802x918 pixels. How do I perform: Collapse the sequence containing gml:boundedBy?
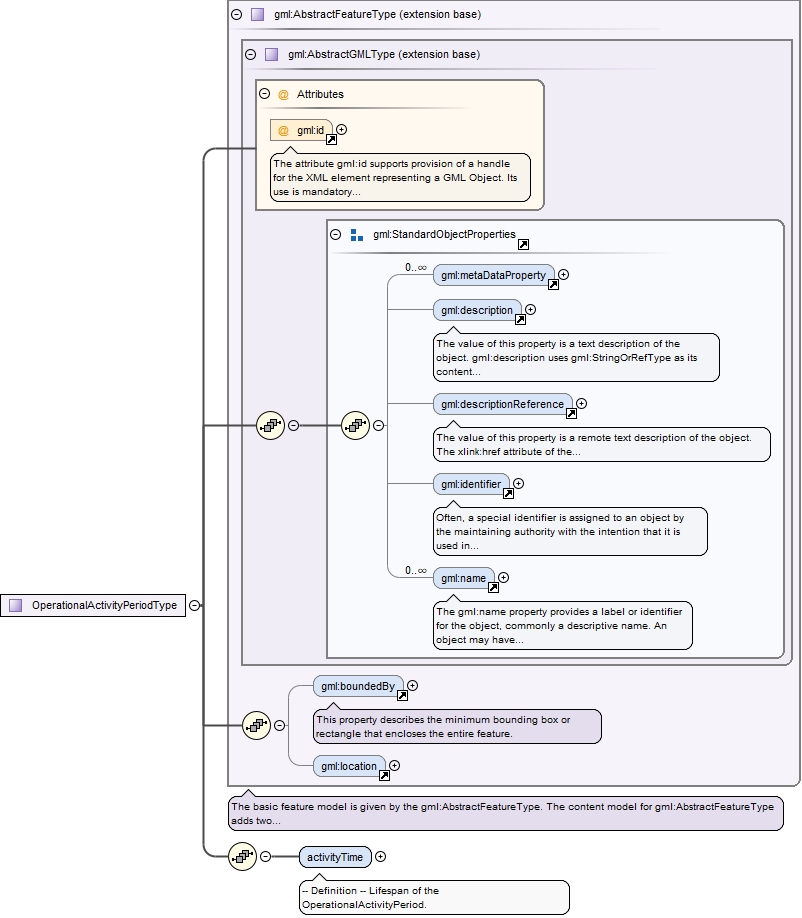pyautogui.click(x=280, y=725)
